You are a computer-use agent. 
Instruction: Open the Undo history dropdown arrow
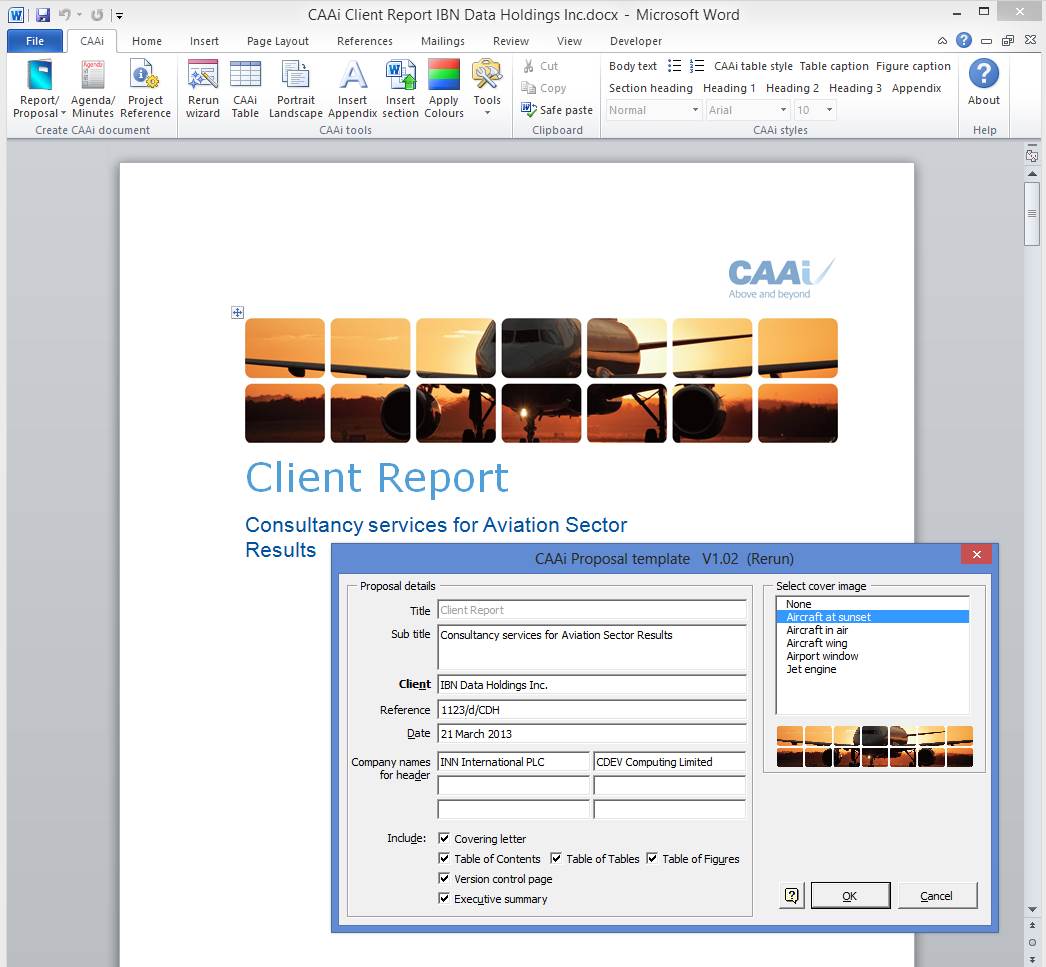tap(79, 15)
